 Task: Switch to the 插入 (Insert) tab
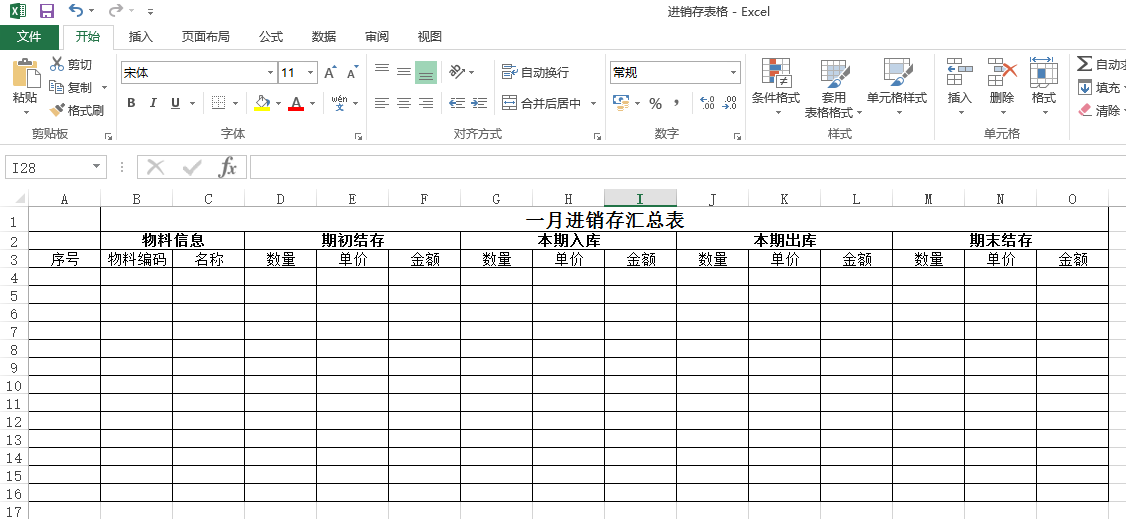[141, 37]
